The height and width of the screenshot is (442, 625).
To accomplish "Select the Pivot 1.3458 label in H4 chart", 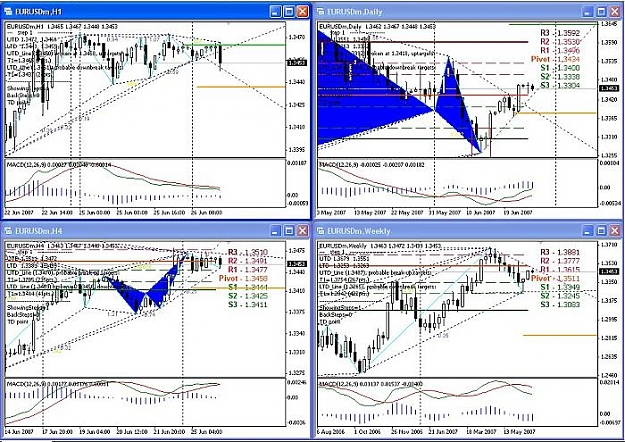I will pyautogui.click(x=243, y=278).
